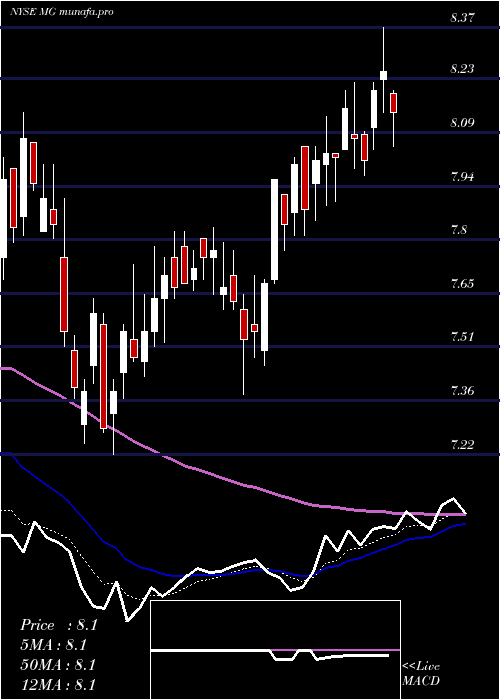Click the 8.09 price axis label
The width and height of the screenshot is (500, 700).
pos(462,123)
